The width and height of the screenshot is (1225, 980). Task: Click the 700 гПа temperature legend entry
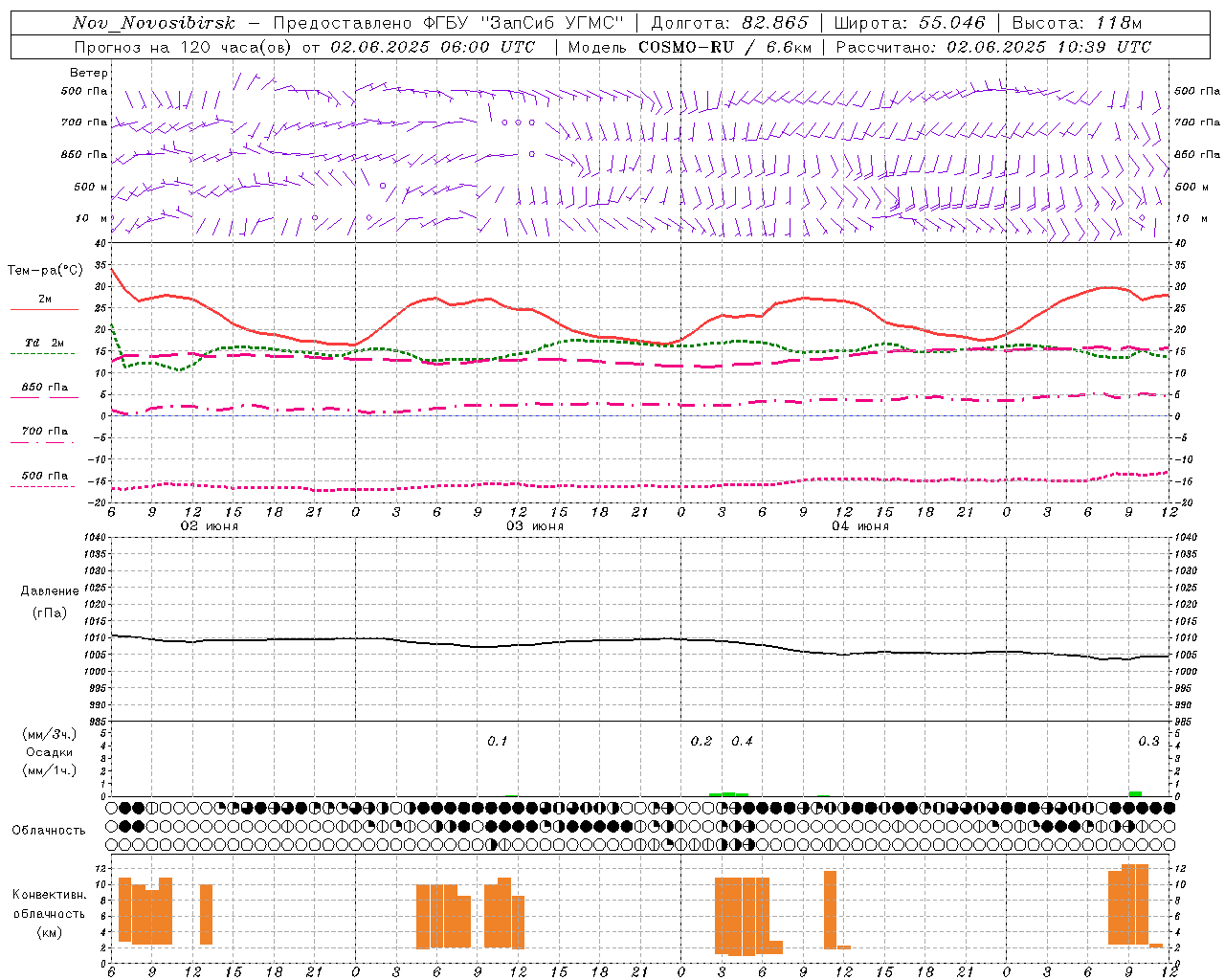pyautogui.click(x=44, y=434)
